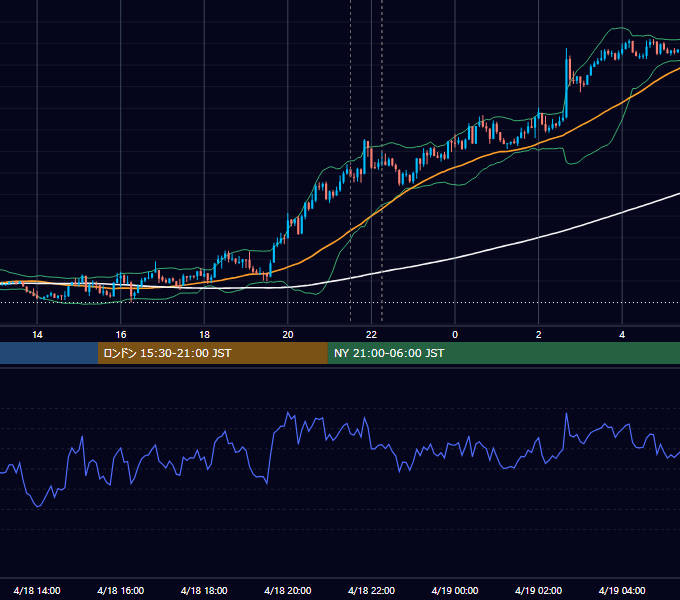Click the NY 21:00-06:00 JST session bar
This screenshot has height=600, width=680.
click(503, 353)
